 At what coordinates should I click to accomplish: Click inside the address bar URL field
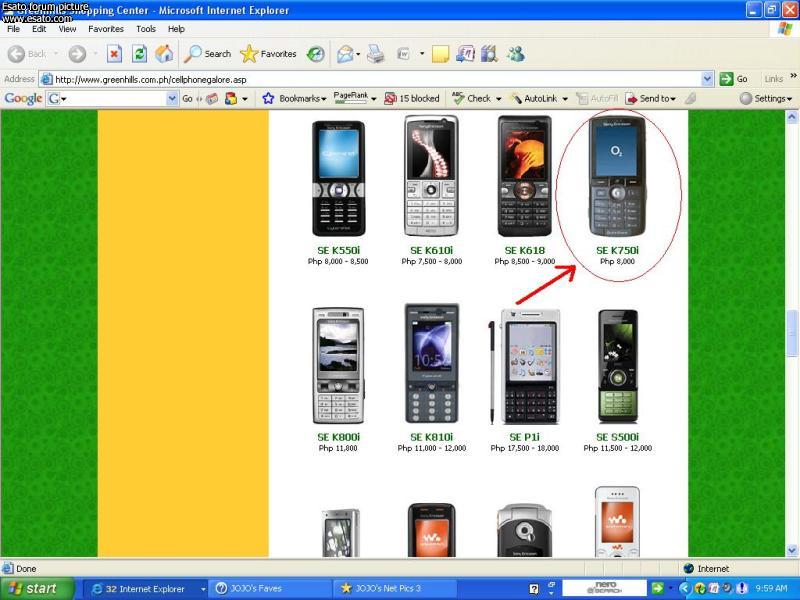point(378,79)
